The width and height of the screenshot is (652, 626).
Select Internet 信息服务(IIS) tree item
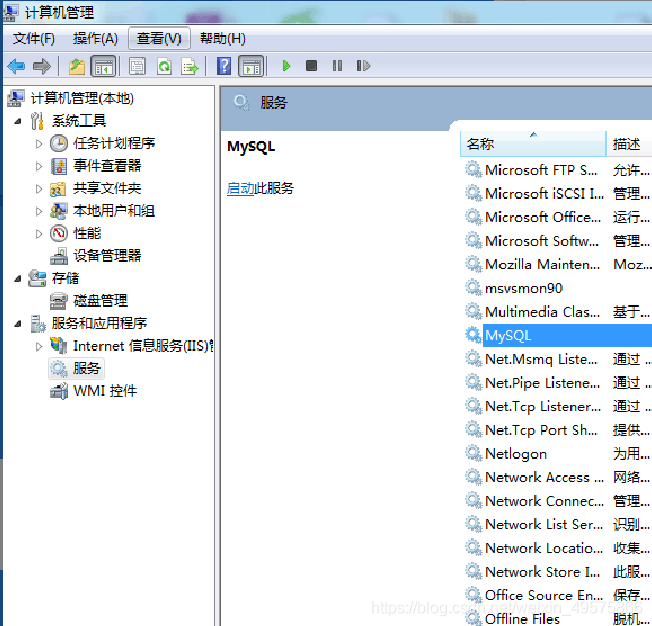pyautogui.click(x=143, y=346)
